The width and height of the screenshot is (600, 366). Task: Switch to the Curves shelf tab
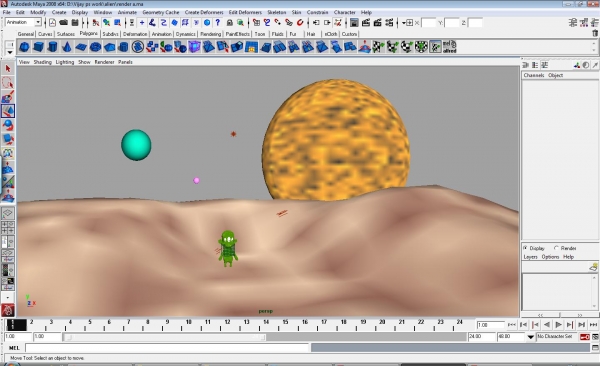pyautogui.click(x=45, y=34)
